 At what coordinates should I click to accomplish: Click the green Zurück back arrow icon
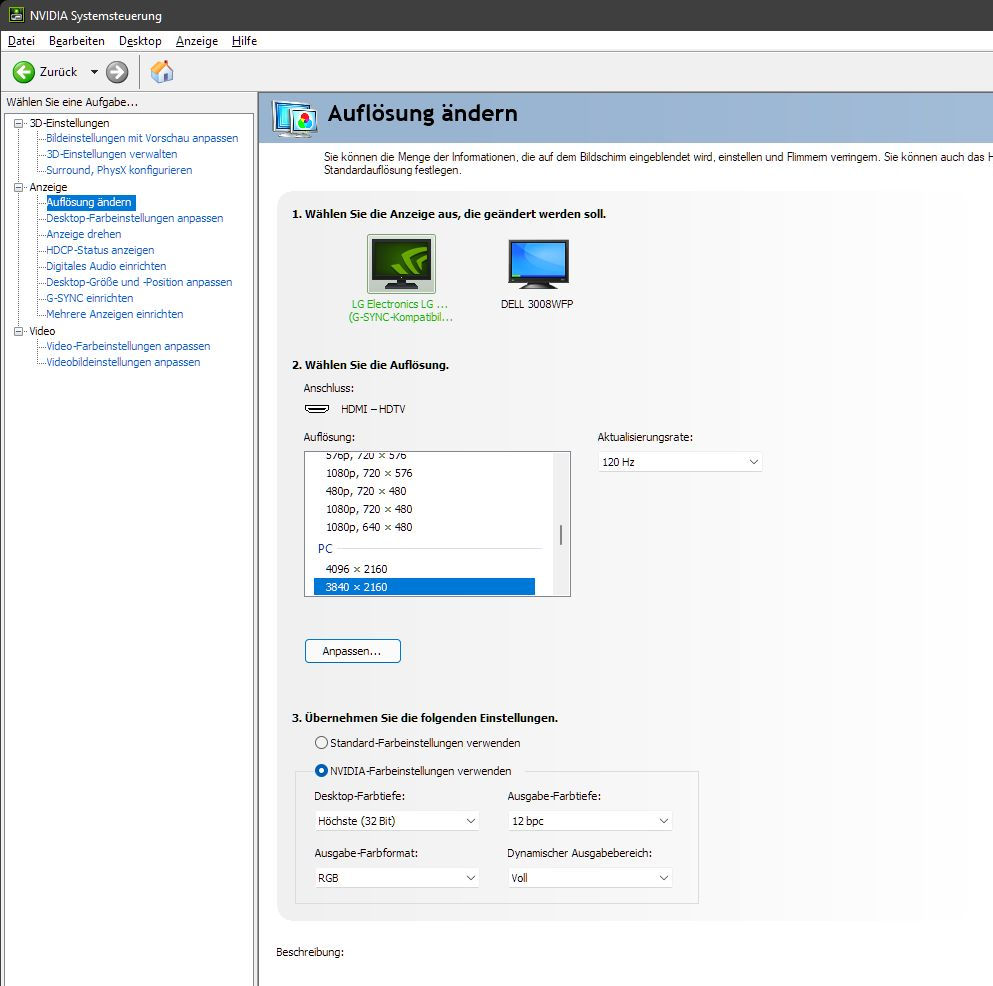(24, 72)
